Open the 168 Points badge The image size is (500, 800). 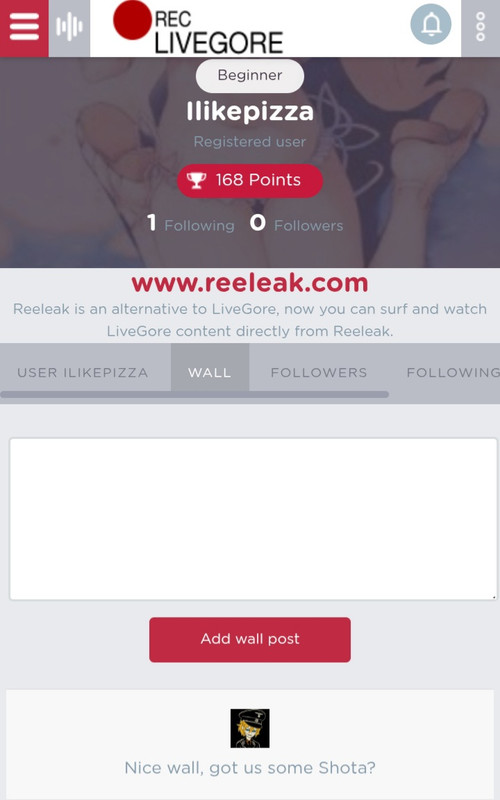click(250, 181)
